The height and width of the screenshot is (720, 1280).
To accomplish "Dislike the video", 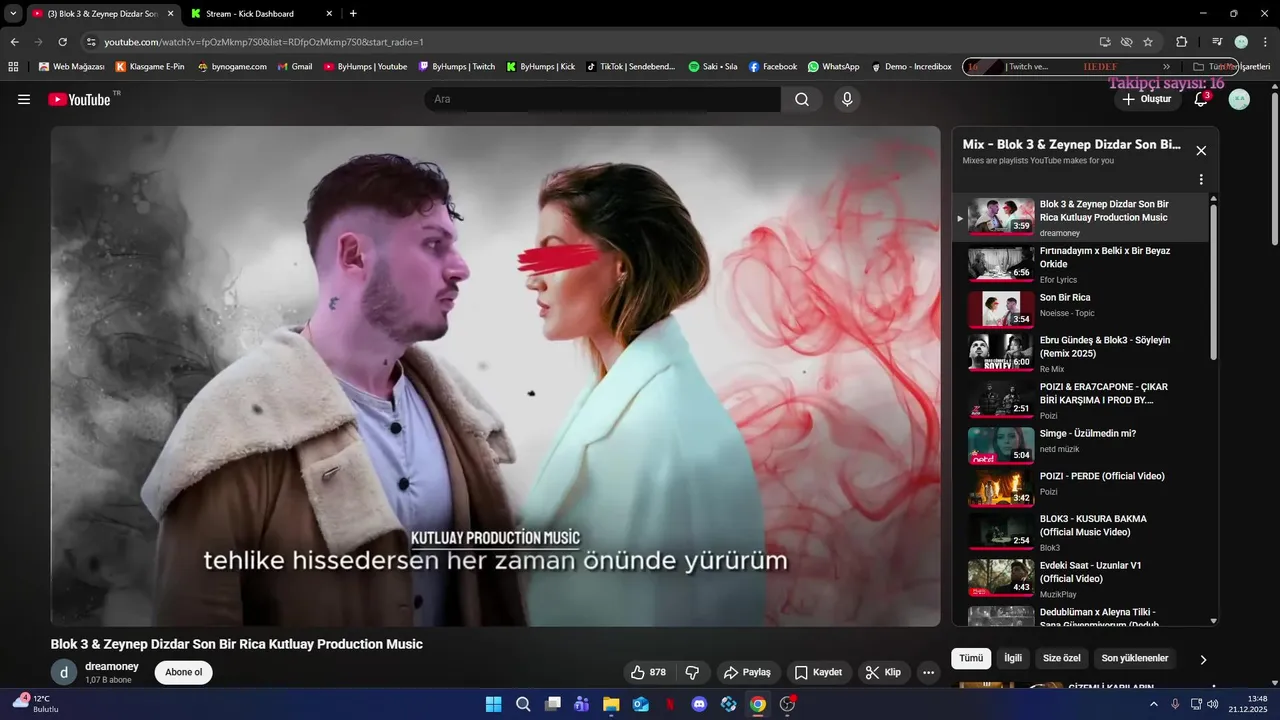I will (692, 672).
